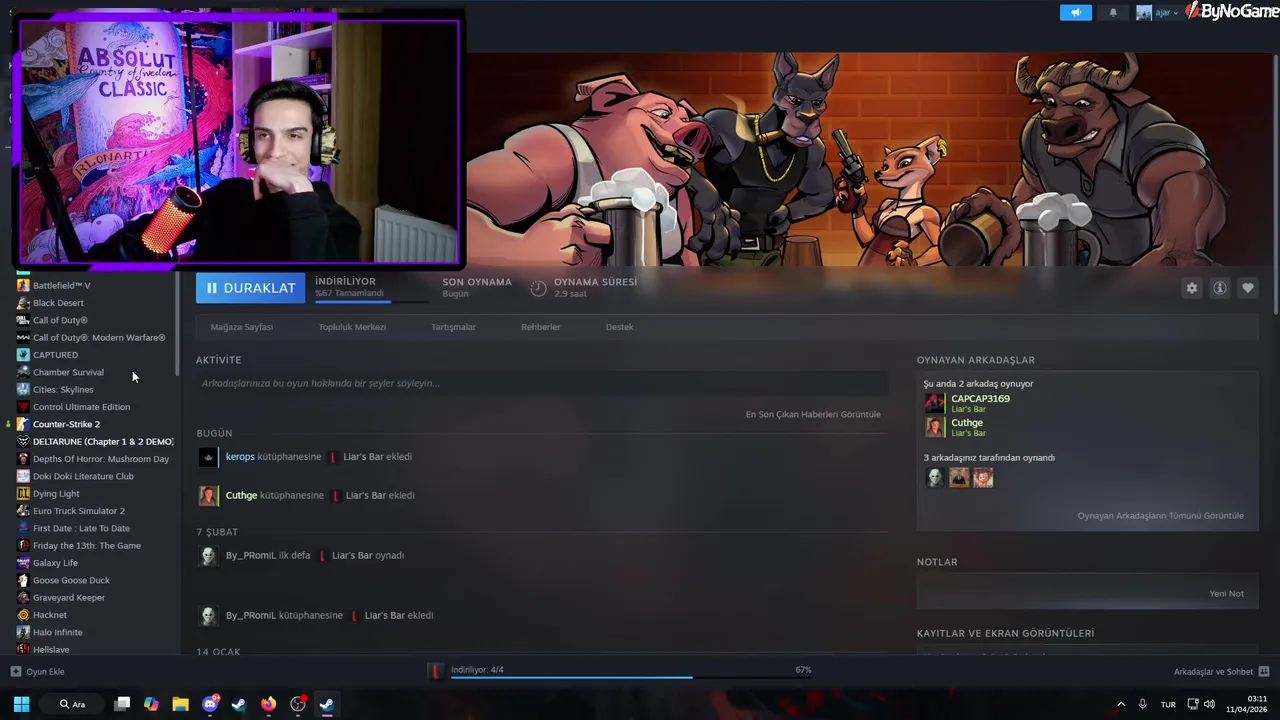Open the Mağaza Sayfası tab
Viewport: 1280px width, 720px height.
[x=241, y=327]
